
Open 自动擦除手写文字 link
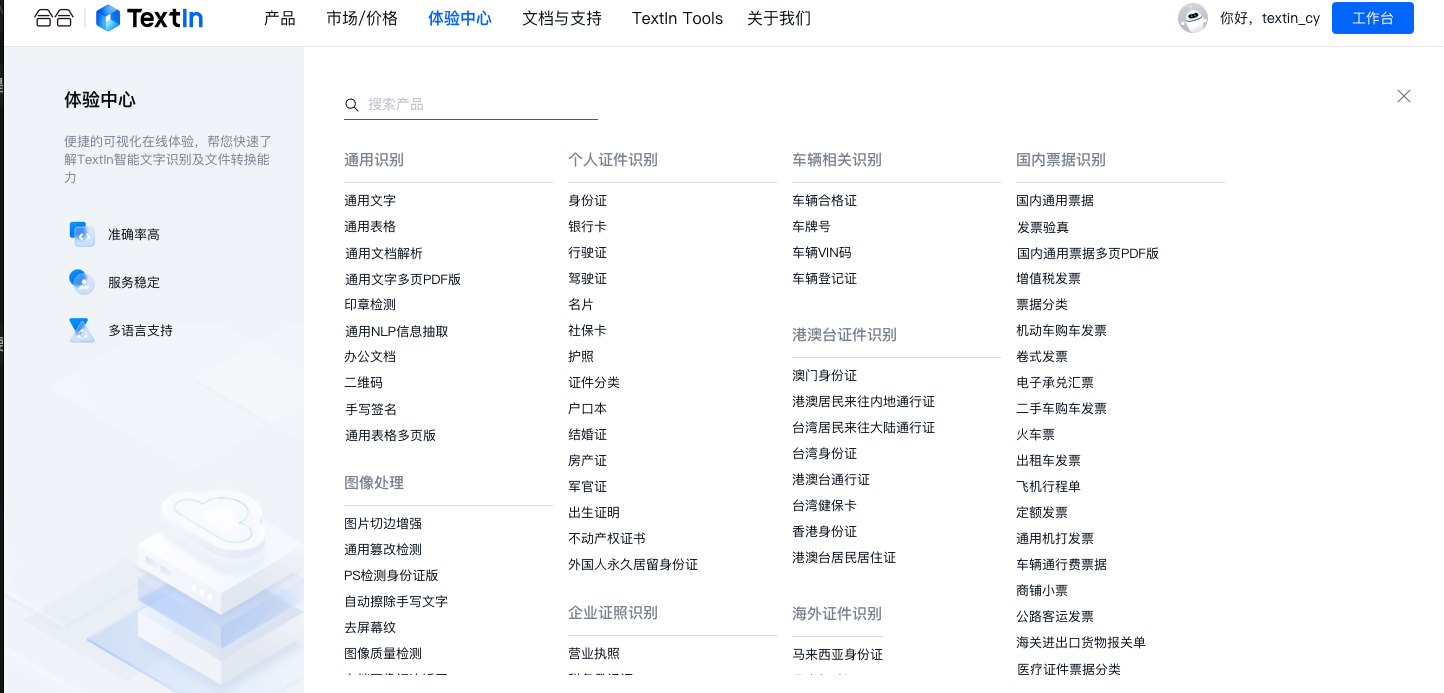tap(396, 602)
